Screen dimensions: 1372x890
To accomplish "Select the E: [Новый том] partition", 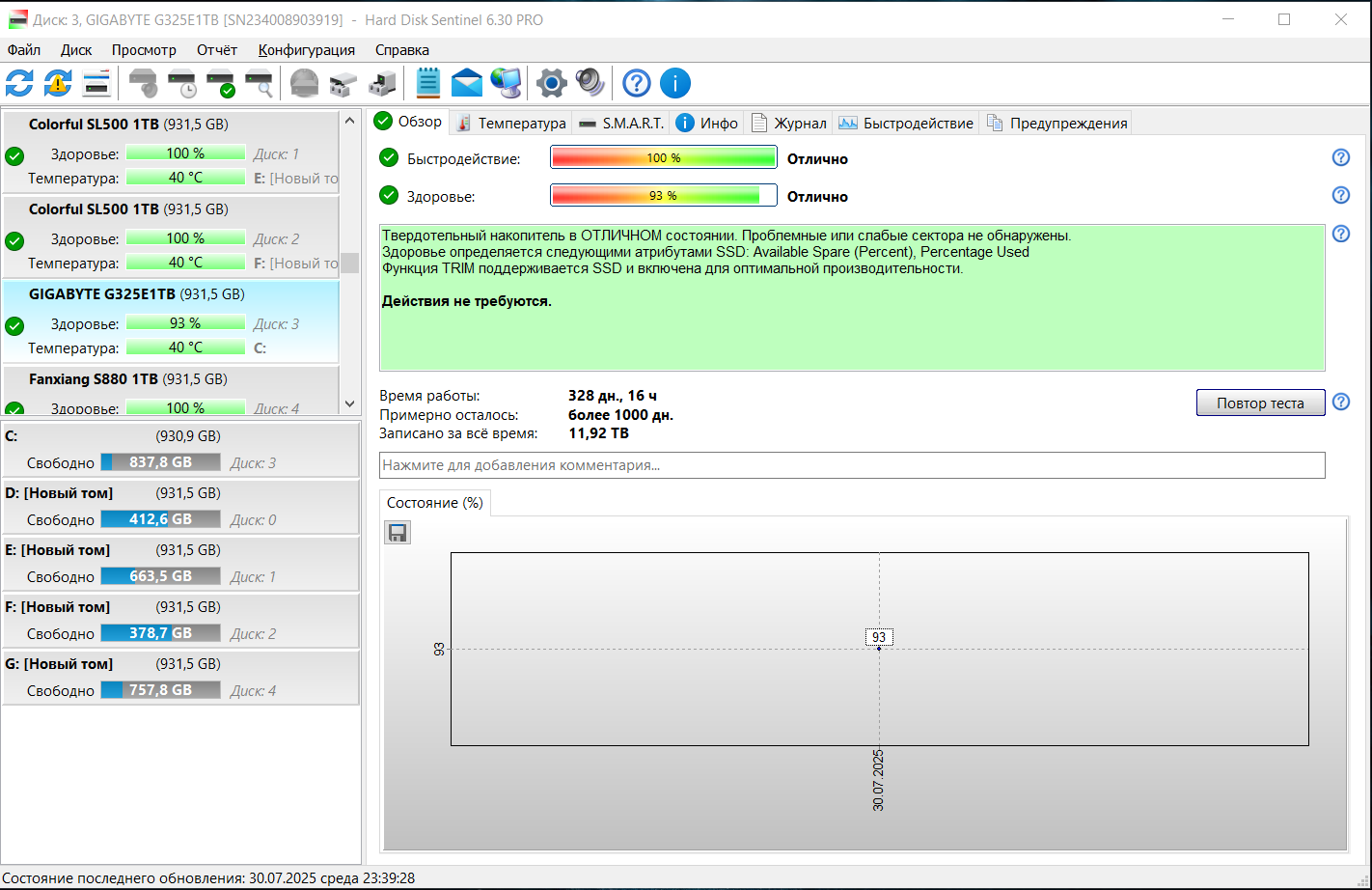I will 180,564.
